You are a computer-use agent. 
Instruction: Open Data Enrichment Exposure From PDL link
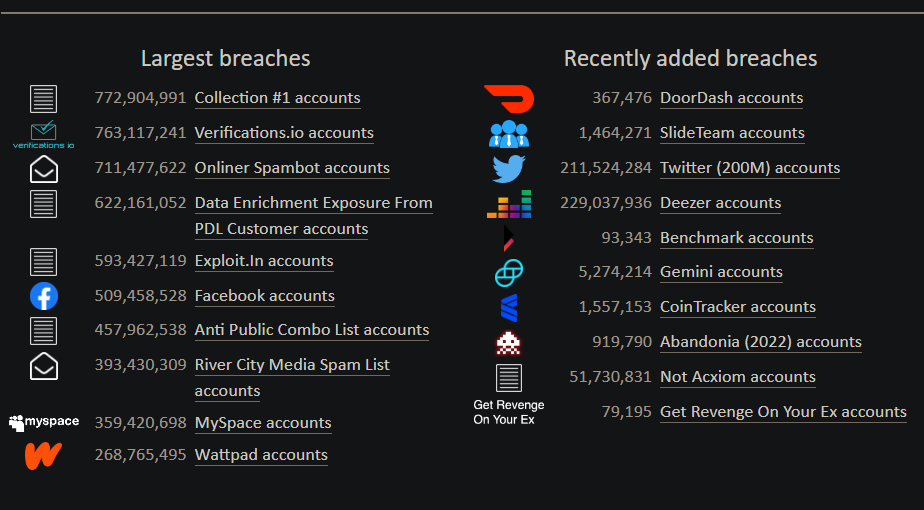[313, 203]
